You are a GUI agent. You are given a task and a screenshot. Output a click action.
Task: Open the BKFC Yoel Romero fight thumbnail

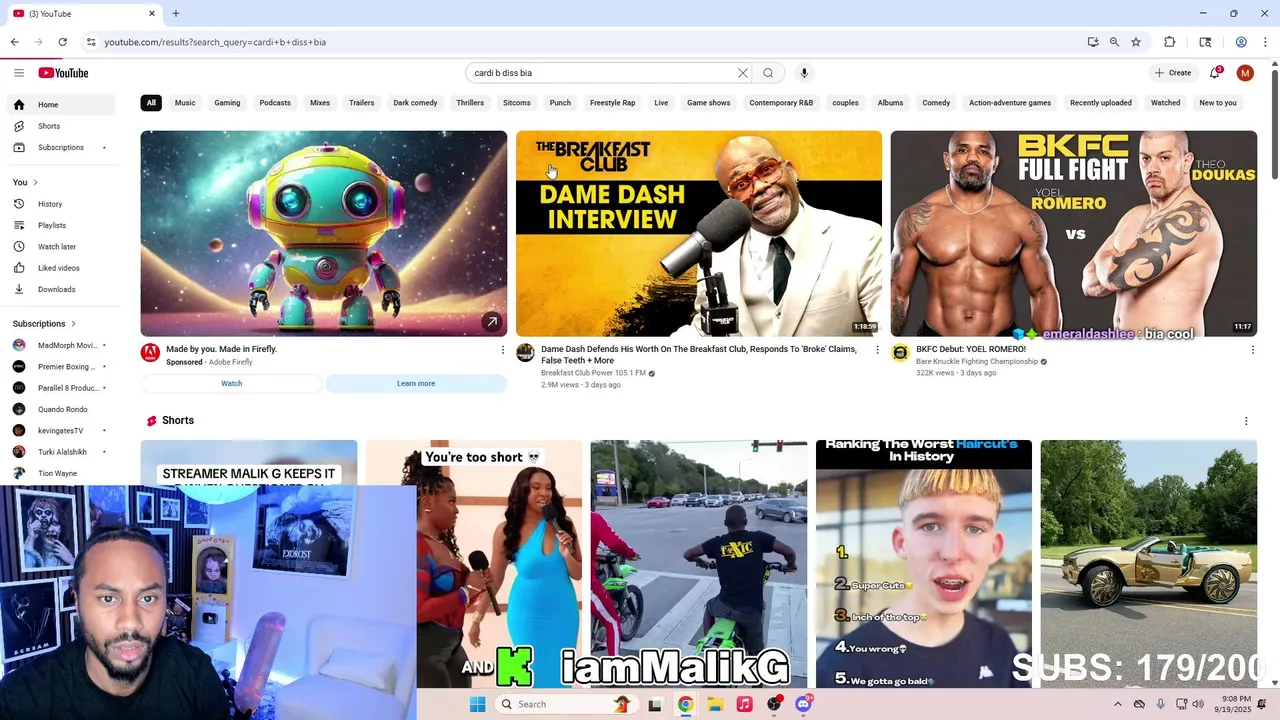[x=1074, y=233]
